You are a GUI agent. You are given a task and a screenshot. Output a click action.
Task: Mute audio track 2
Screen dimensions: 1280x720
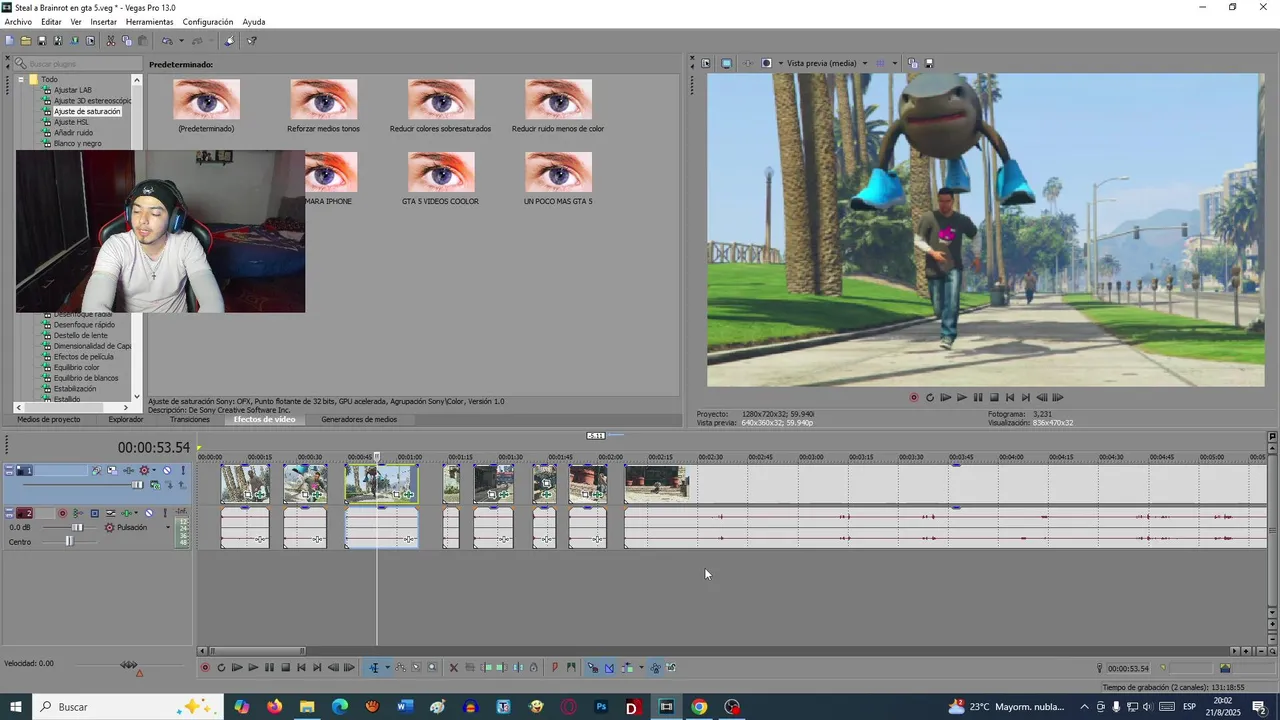click(x=149, y=513)
